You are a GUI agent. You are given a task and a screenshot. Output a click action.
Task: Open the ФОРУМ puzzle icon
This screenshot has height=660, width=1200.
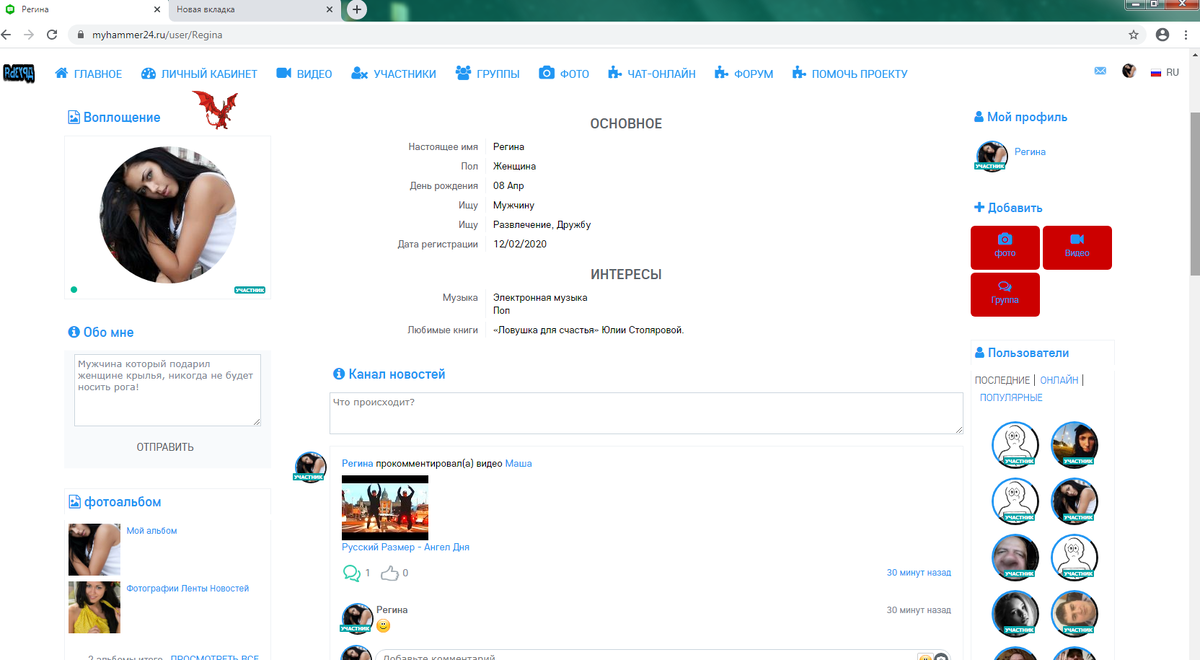click(x=721, y=74)
